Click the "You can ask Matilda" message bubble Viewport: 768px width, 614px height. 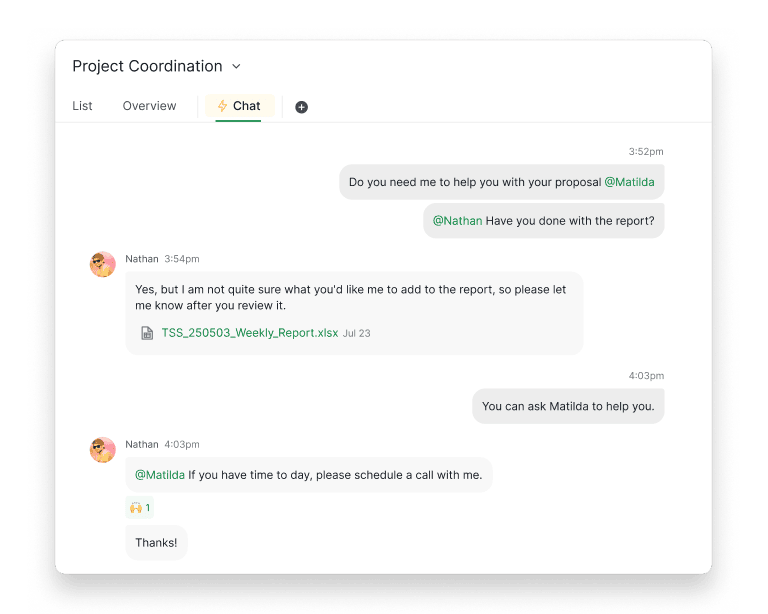click(x=567, y=406)
